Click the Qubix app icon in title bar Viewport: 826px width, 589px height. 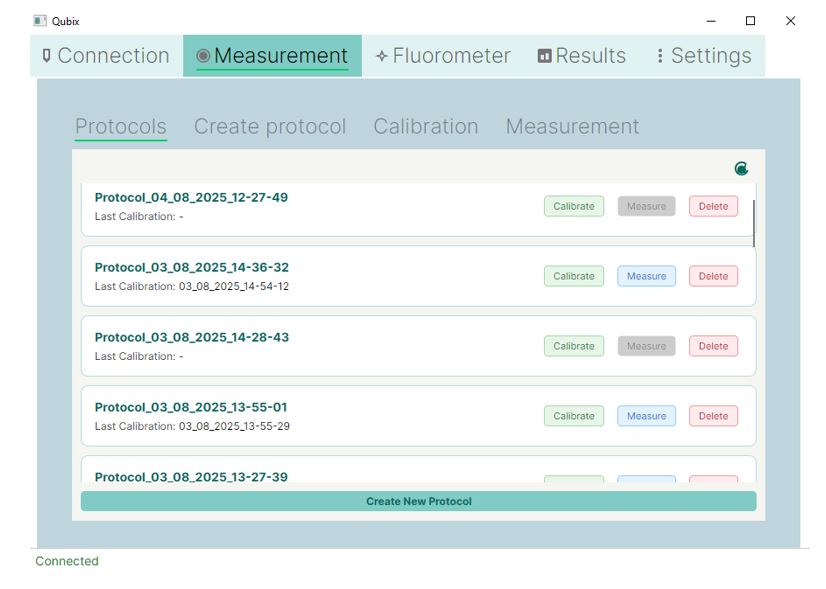pos(40,21)
